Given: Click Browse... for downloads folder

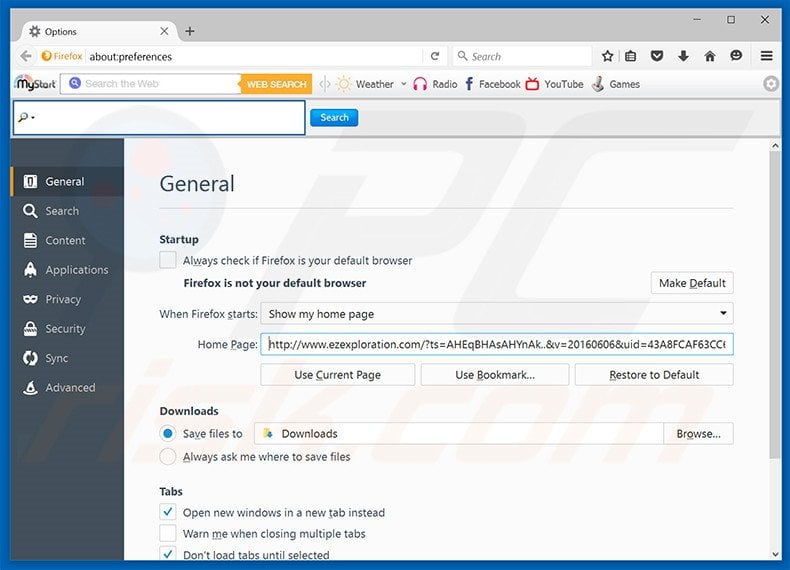Looking at the screenshot, I should [x=698, y=433].
